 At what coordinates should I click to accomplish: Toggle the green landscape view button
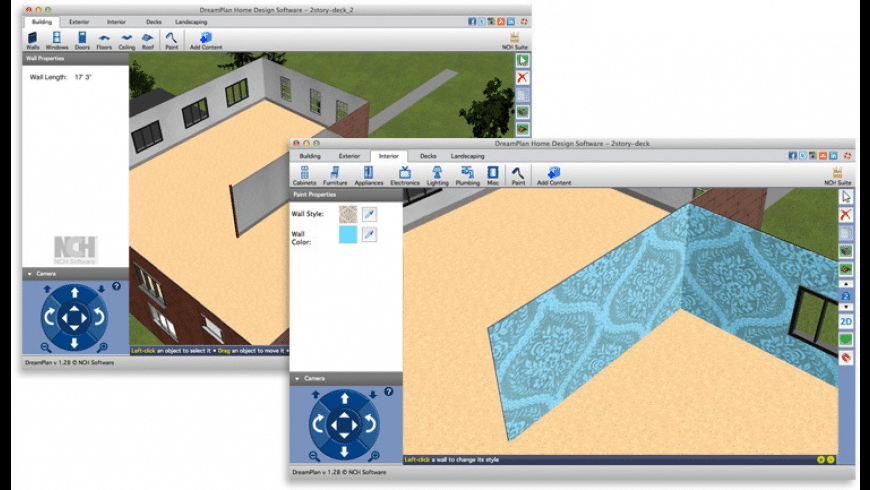click(x=846, y=339)
